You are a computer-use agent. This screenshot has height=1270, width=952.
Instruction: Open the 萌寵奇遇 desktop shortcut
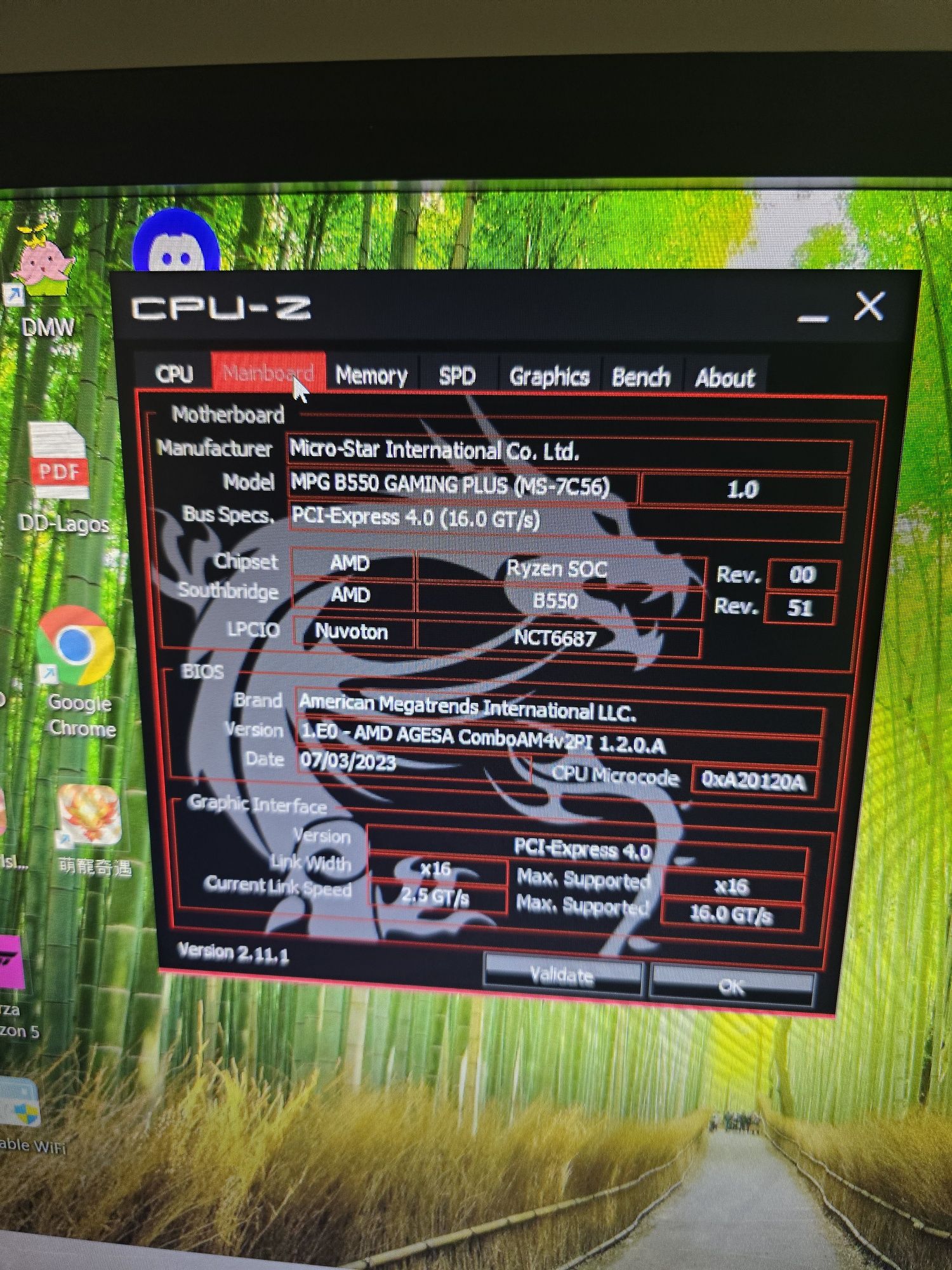click(91, 831)
